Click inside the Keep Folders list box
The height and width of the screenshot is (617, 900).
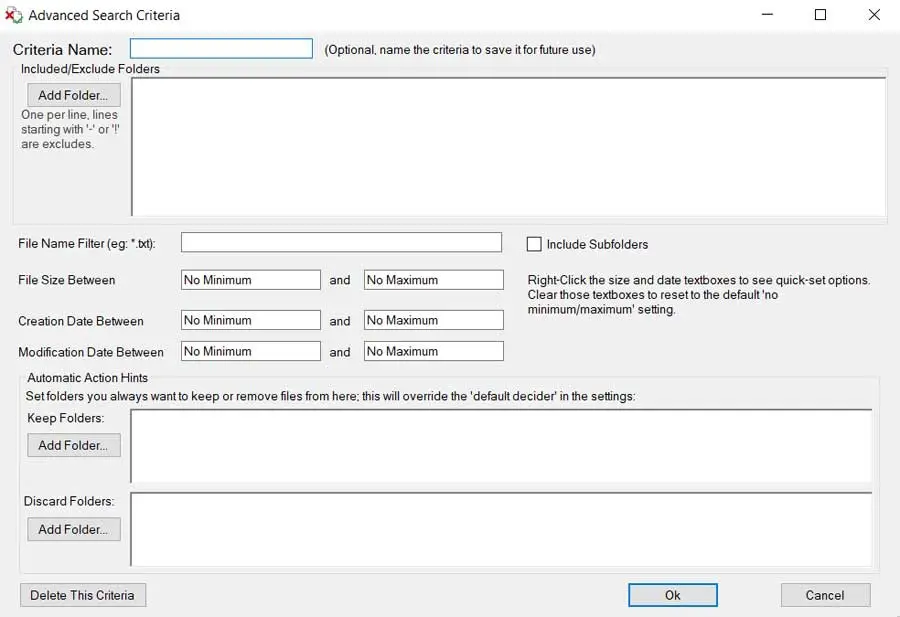(x=500, y=445)
